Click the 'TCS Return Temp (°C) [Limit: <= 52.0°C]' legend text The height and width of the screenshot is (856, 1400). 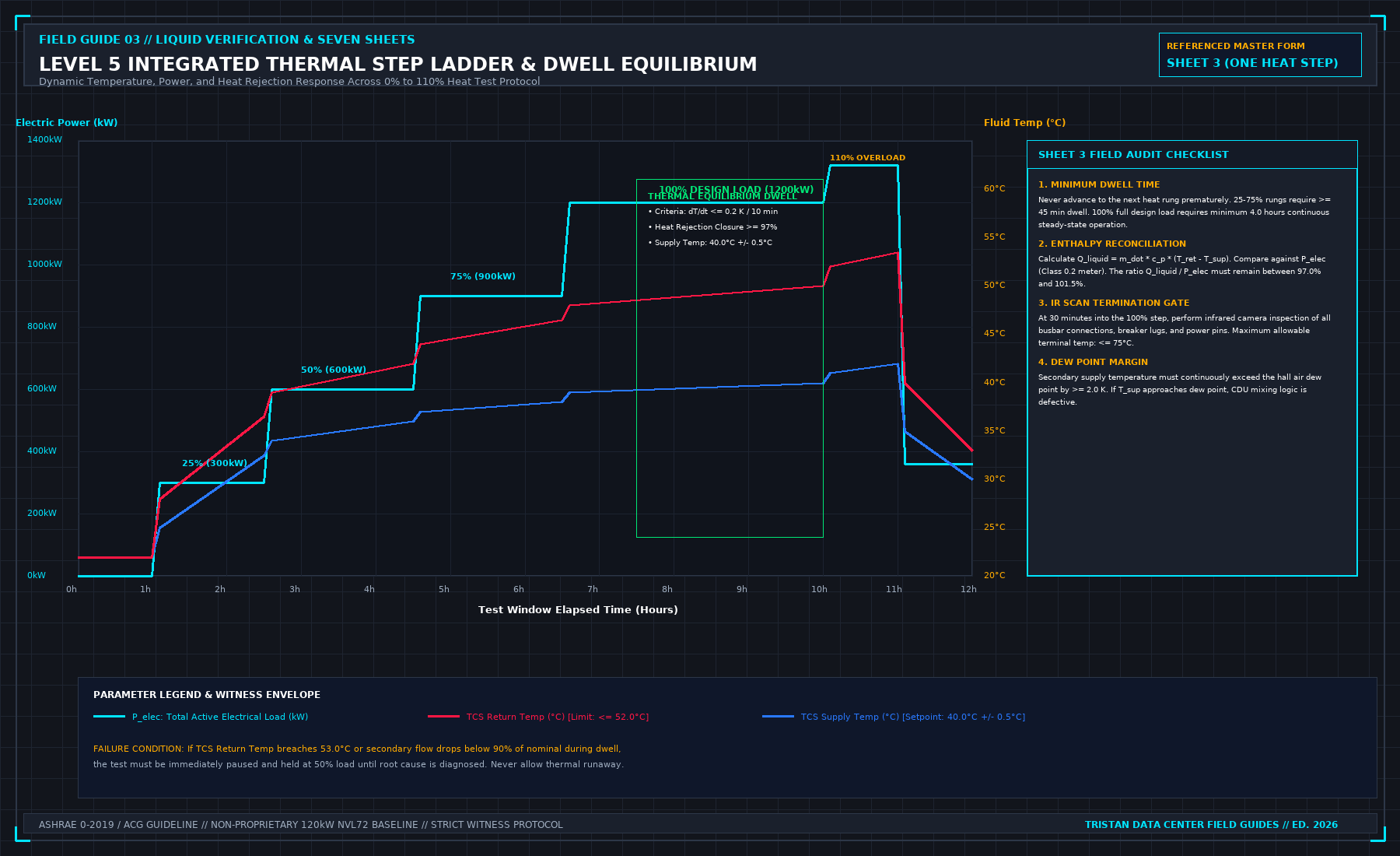coord(558,717)
